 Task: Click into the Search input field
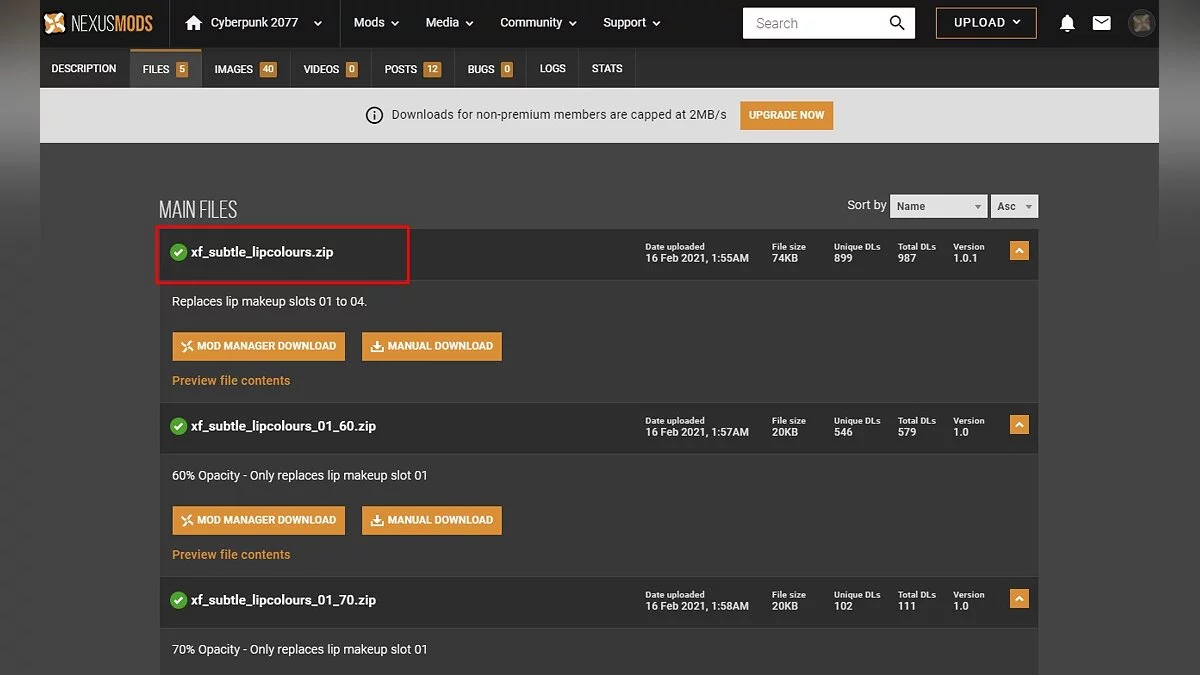[x=815, y=23]
